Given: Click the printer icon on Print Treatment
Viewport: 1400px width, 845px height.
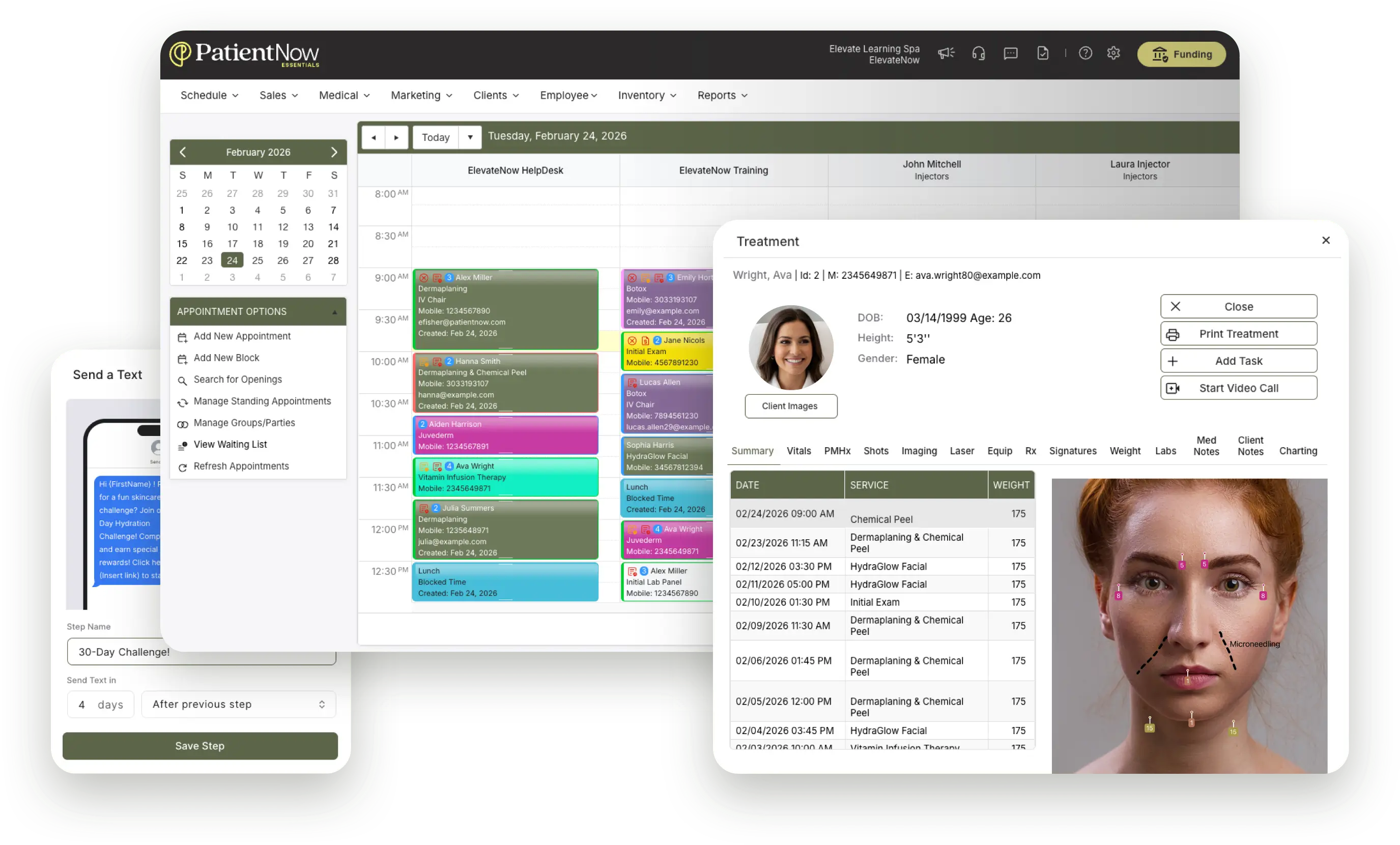Looking at the screenshot, I should click(x=1172, y=334).
